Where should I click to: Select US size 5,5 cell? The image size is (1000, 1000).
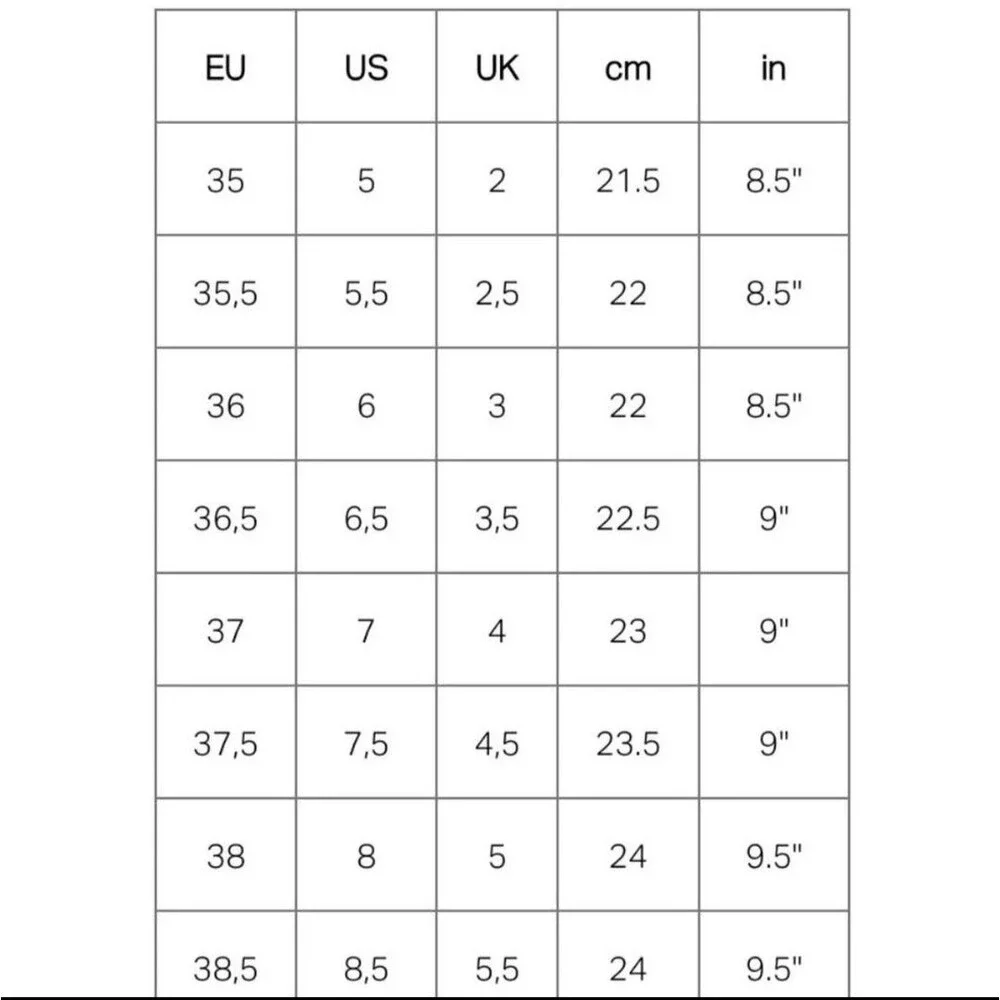pyautogui.click(x=366, y=292)
